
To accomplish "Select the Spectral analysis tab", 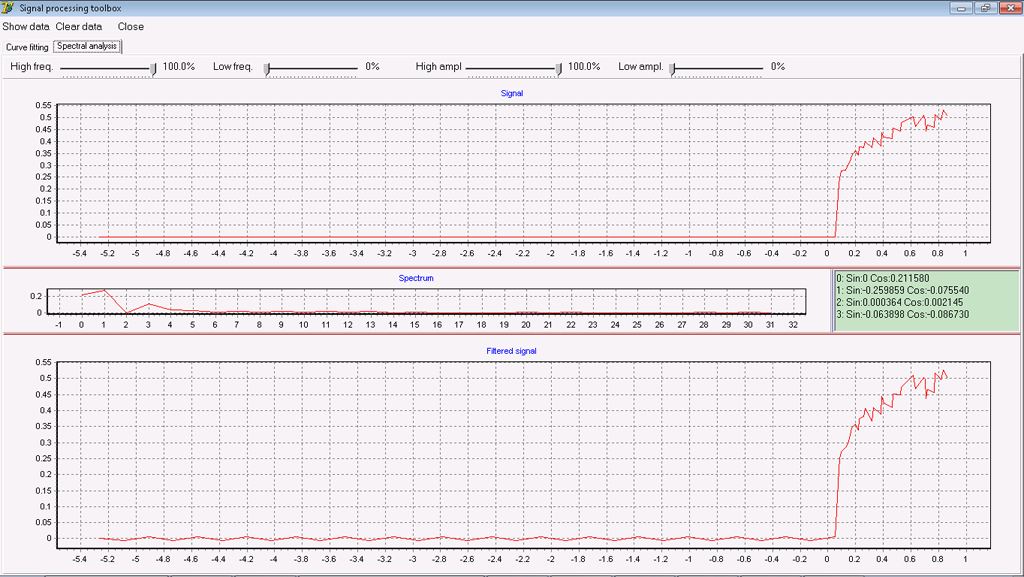I will pos(87,46).
